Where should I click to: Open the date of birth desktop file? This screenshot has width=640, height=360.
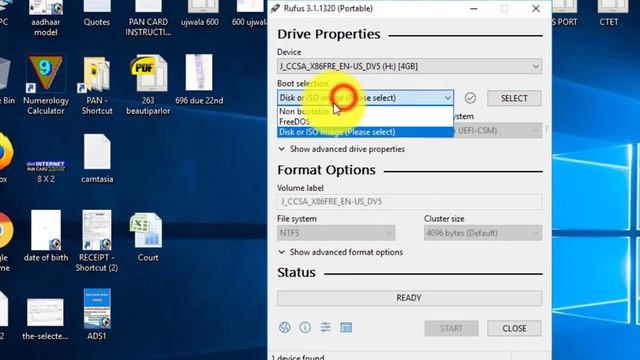click(x=46, y=236)
